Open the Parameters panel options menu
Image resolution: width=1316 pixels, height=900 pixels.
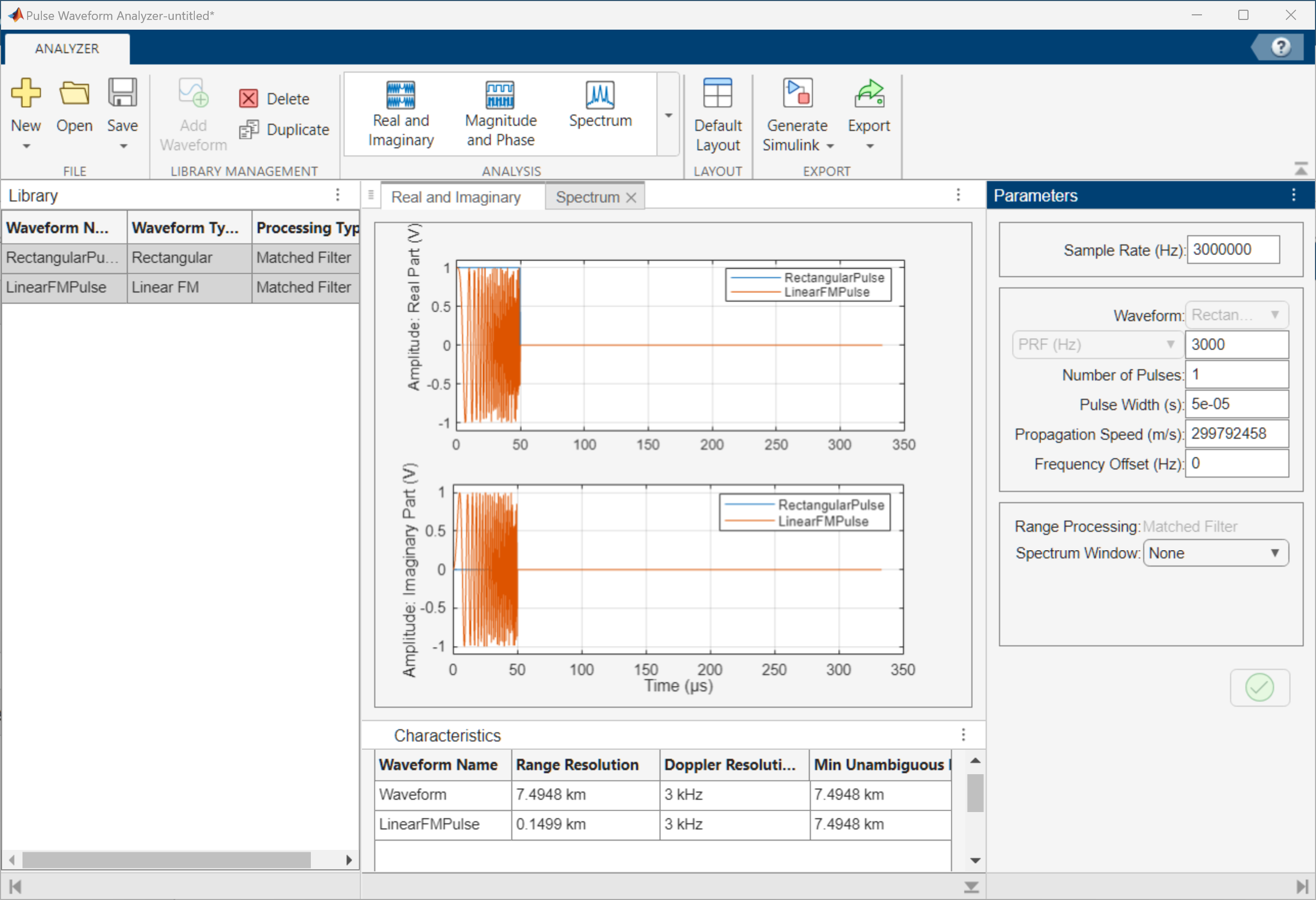point(1294,195)
